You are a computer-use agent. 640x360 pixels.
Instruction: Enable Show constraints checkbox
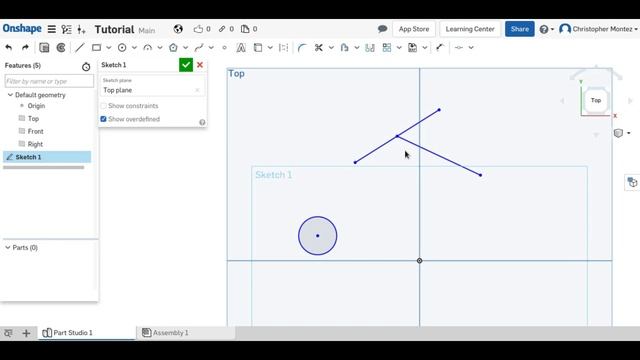click(103, 106)
